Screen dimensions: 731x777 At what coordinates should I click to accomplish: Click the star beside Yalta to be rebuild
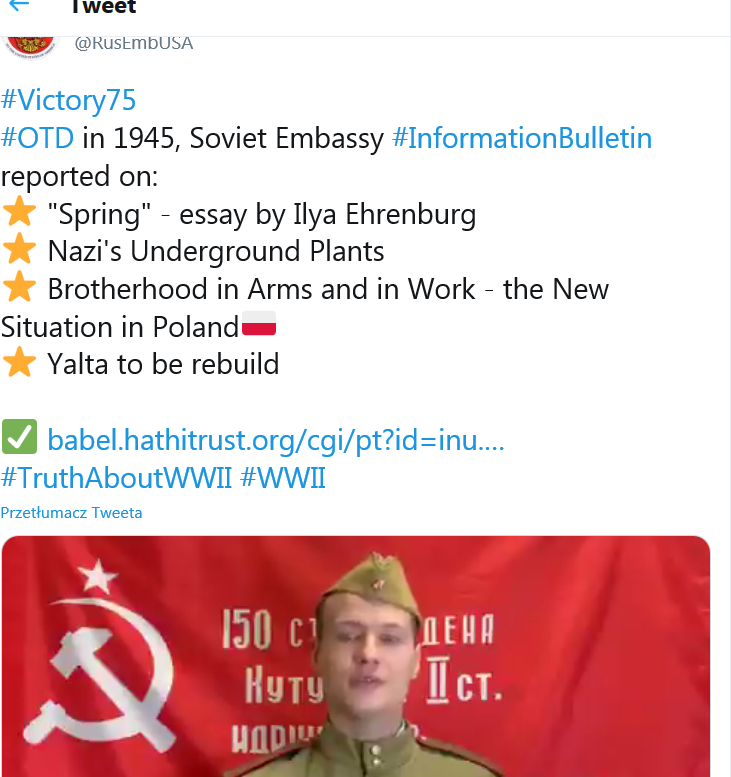click(x=19, y=363)
